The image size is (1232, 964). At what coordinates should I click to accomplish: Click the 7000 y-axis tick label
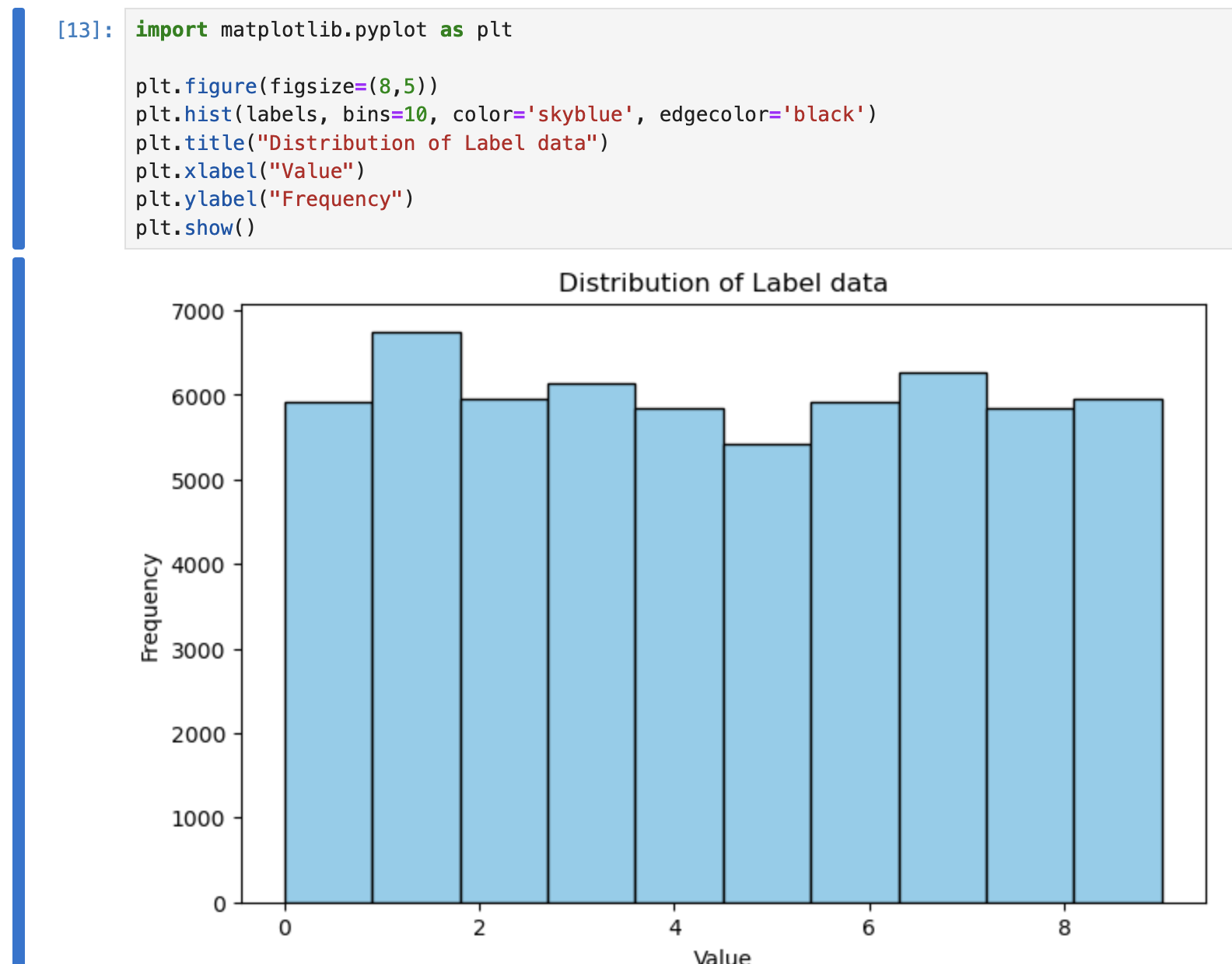(198, 312)
